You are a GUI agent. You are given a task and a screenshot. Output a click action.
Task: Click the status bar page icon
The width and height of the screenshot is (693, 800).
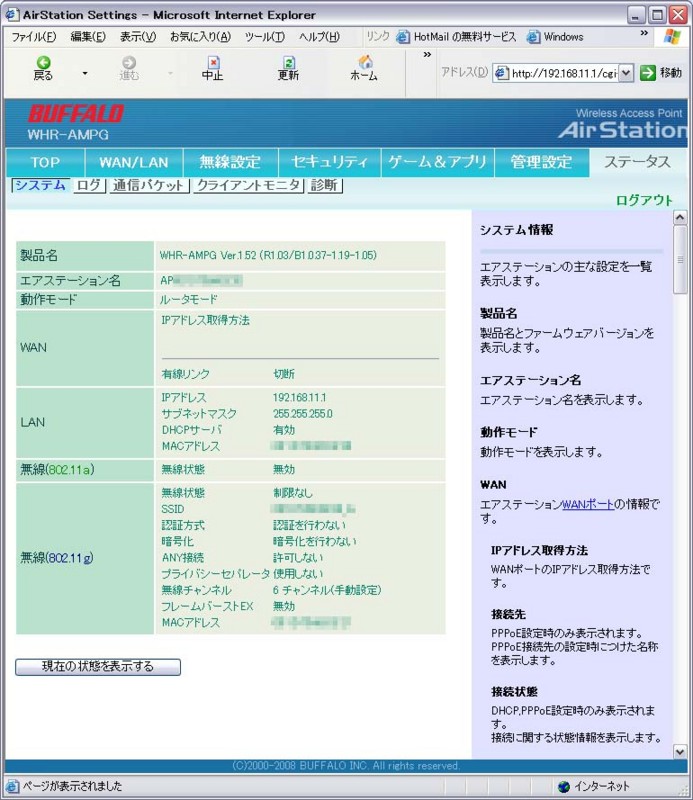[12, 786]
